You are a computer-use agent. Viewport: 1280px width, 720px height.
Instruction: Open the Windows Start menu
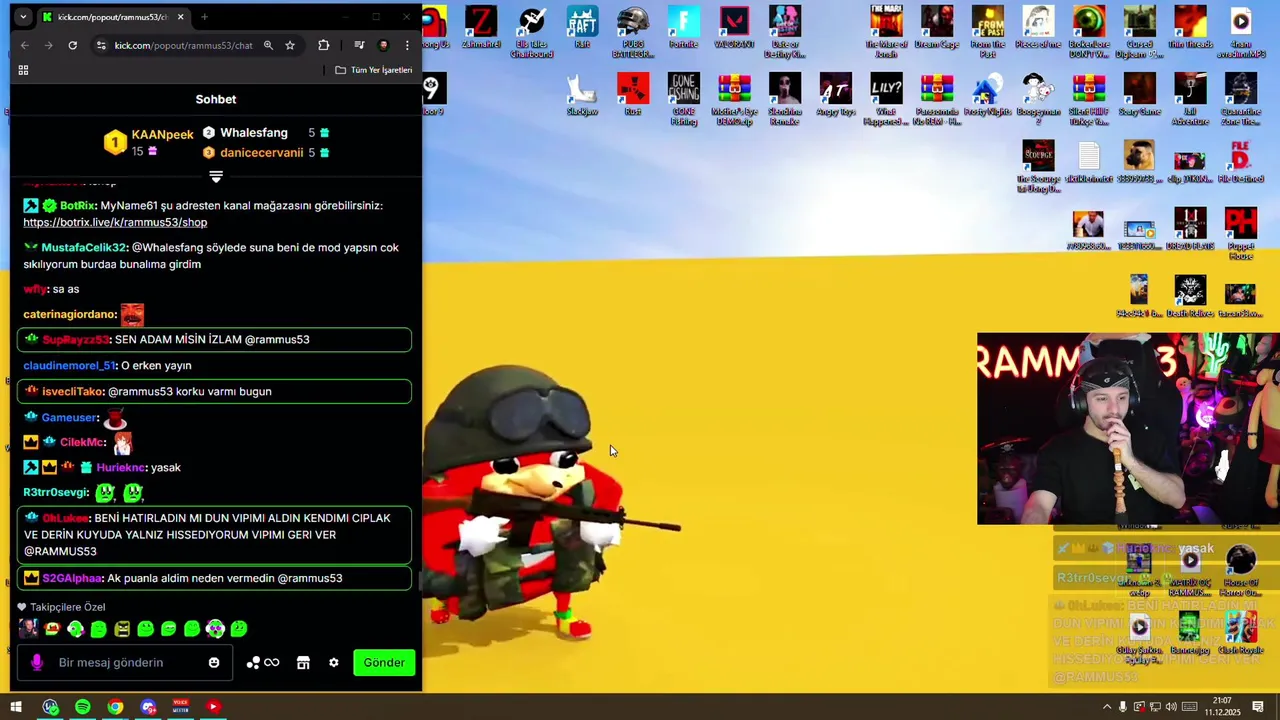point(17,707)
